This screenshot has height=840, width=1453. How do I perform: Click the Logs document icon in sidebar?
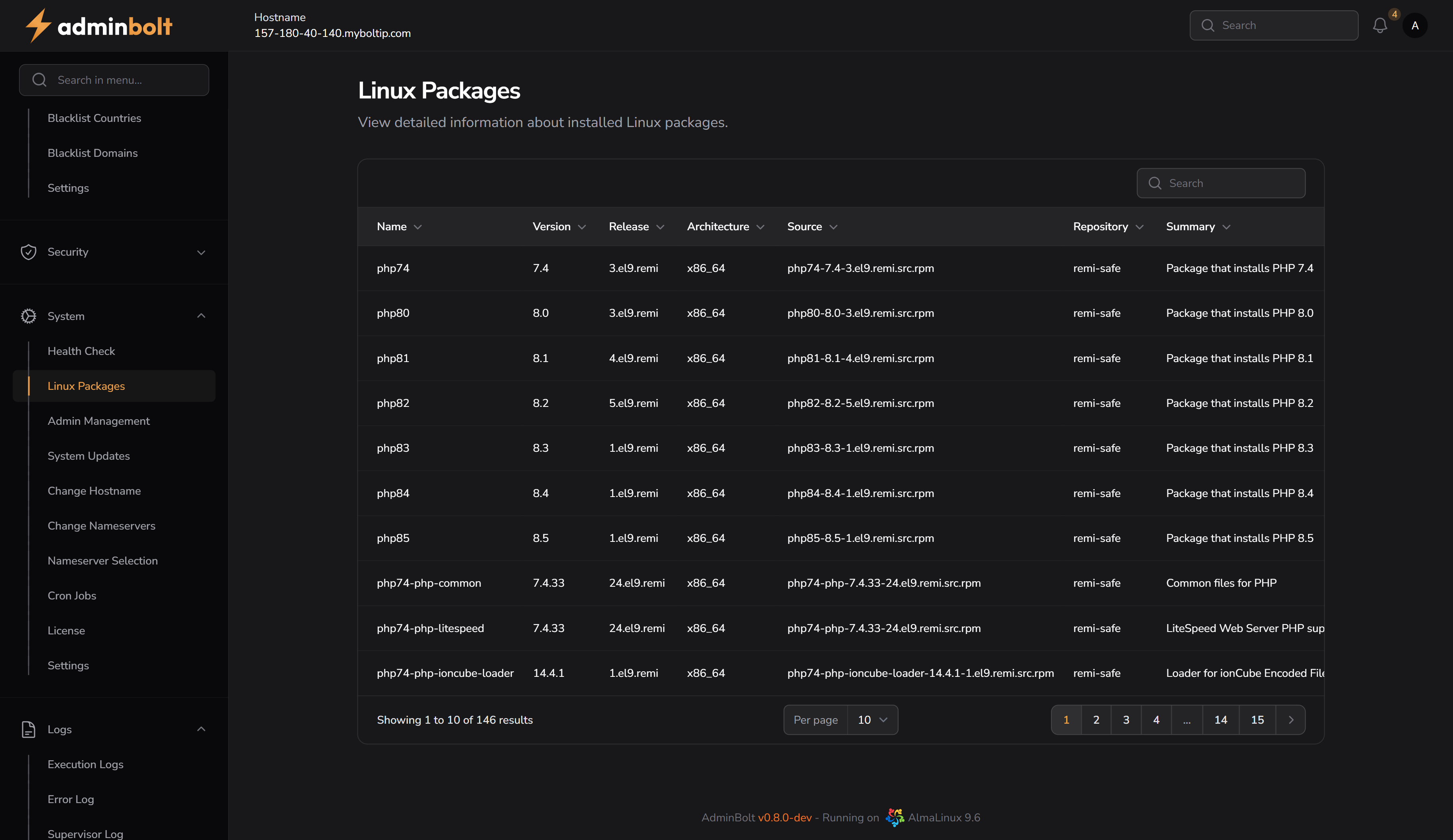tap(28, 729)
